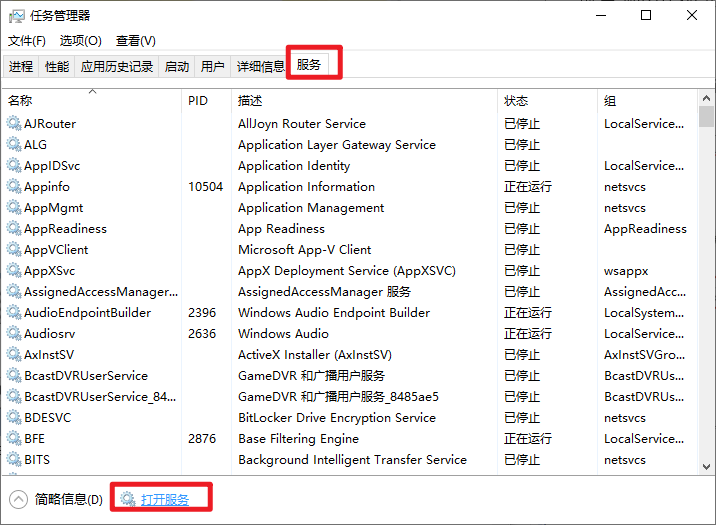Collapse to 简略信息 using the chevron button
The width and height of the screenshot is (716, 525).
[18, 499]
